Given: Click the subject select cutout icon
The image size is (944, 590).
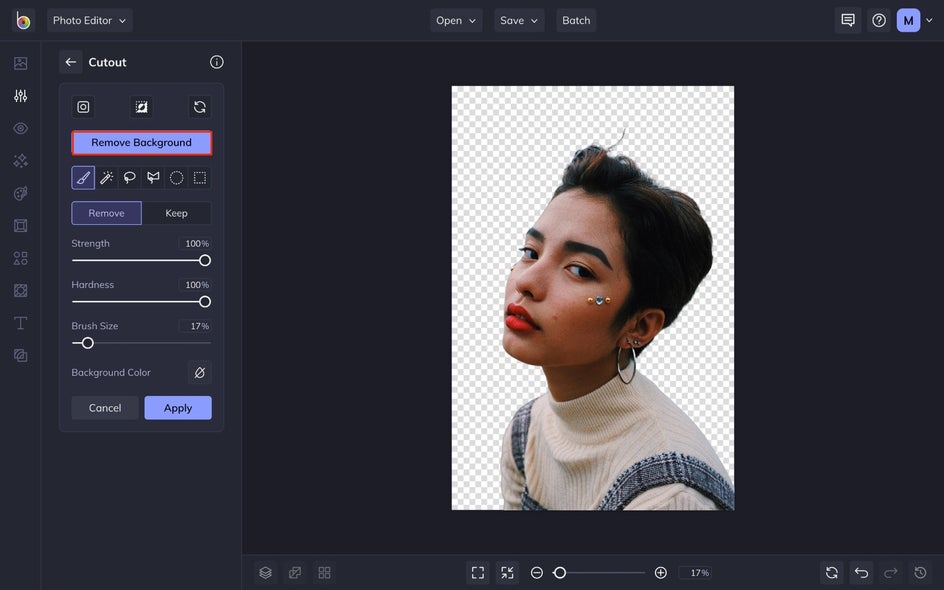Looking at the screenshot, I should (83, 107).
